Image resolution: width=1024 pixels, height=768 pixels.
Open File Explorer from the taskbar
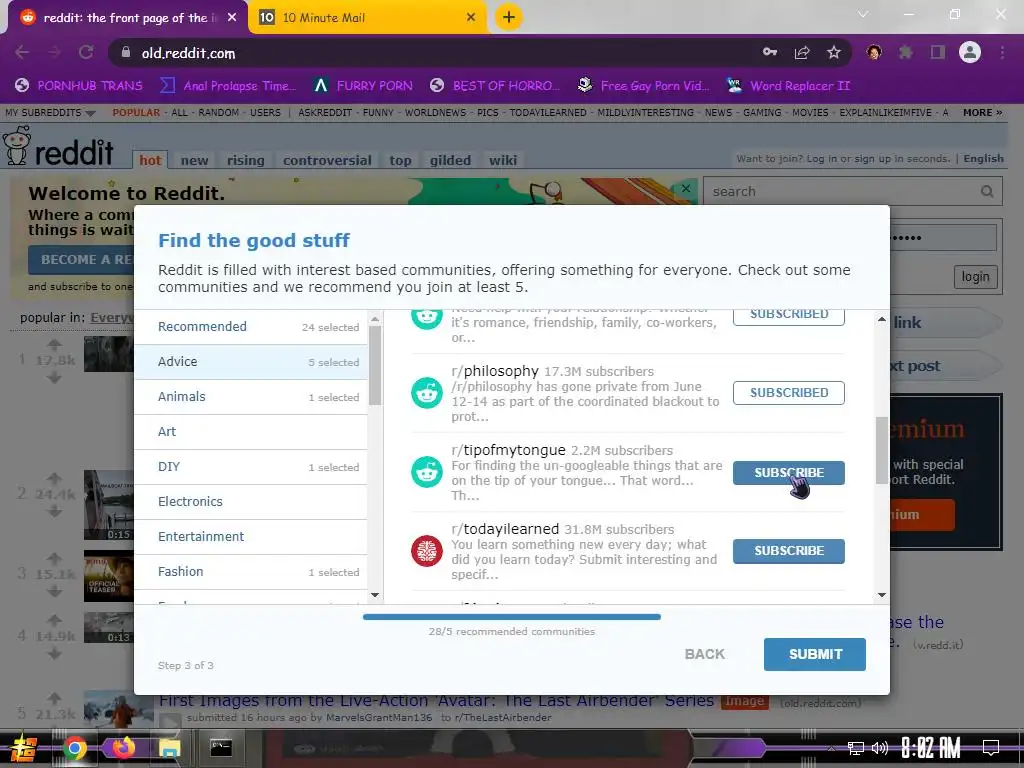170,748
